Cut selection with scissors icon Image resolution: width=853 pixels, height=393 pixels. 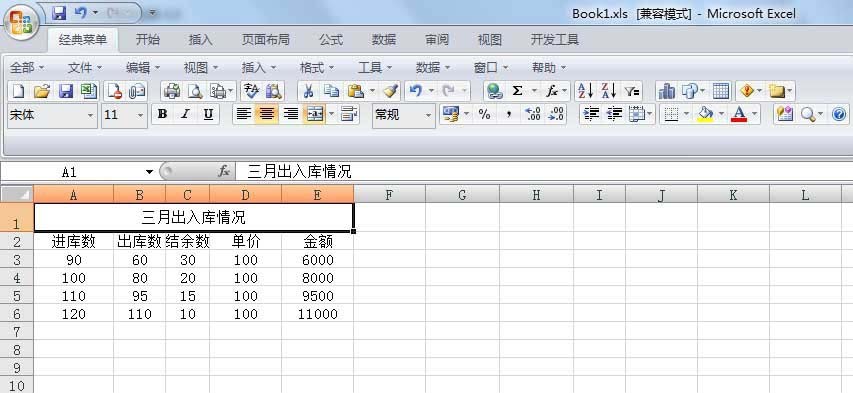[308, 91]
